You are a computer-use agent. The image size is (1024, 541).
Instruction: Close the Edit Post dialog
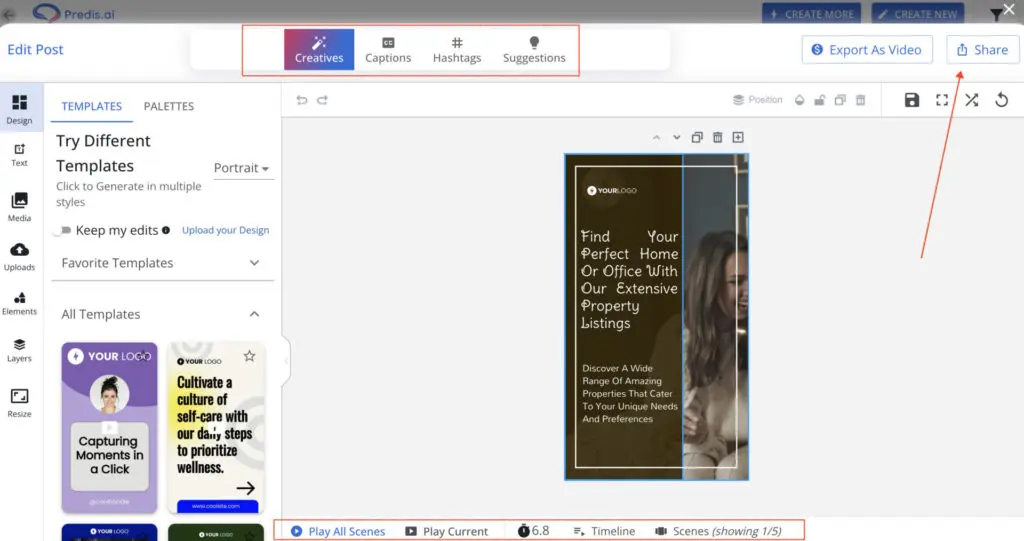click(1010, 10)
